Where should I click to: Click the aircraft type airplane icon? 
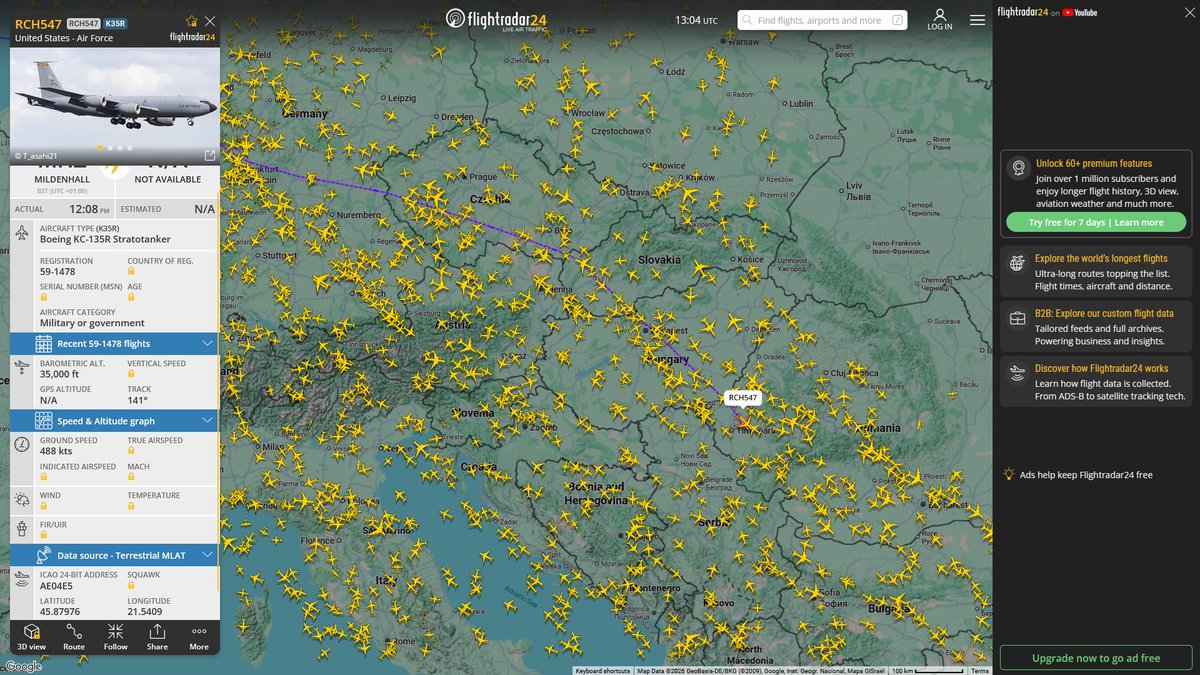[22, 233]
